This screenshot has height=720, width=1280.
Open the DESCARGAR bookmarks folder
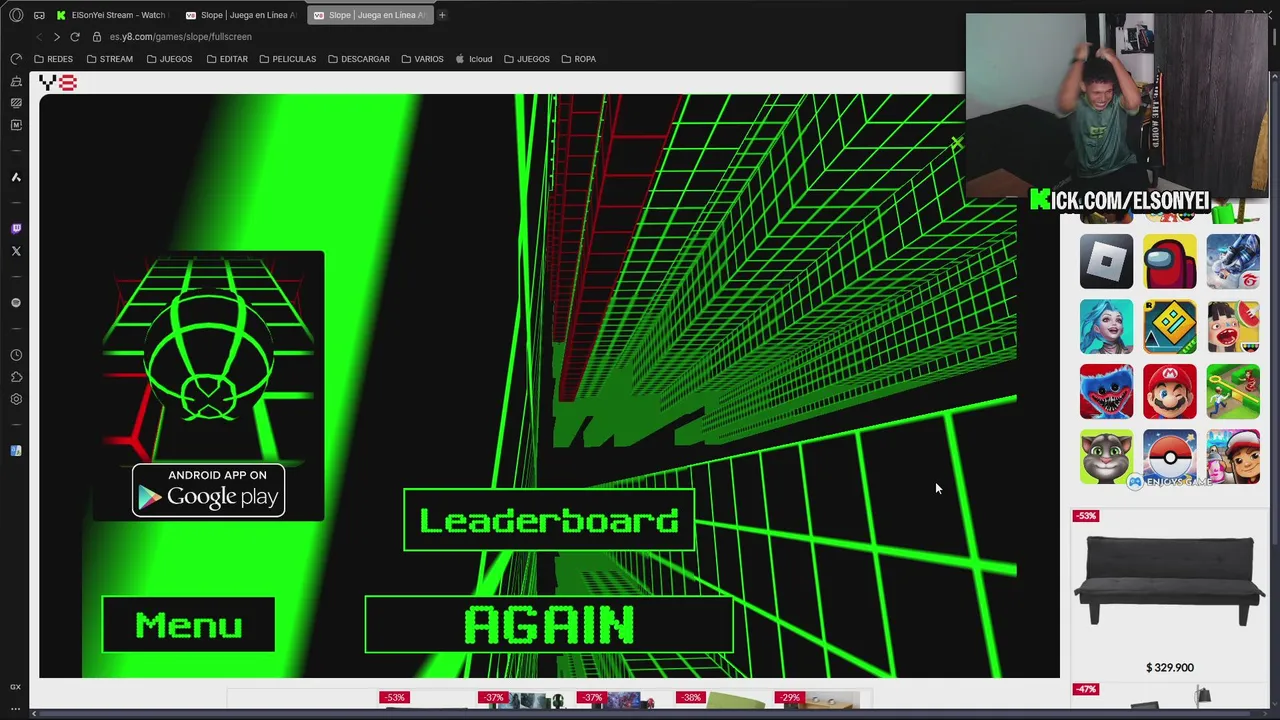coord(358,59)
